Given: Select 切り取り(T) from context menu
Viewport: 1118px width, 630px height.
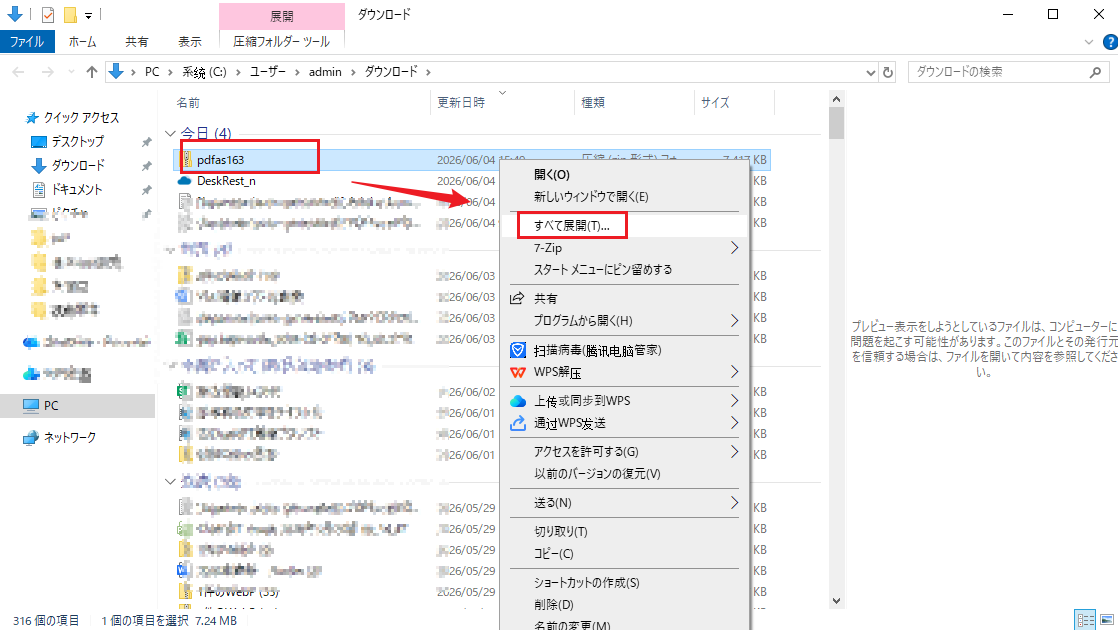Looking at the screenshot, I should (560, 532).
